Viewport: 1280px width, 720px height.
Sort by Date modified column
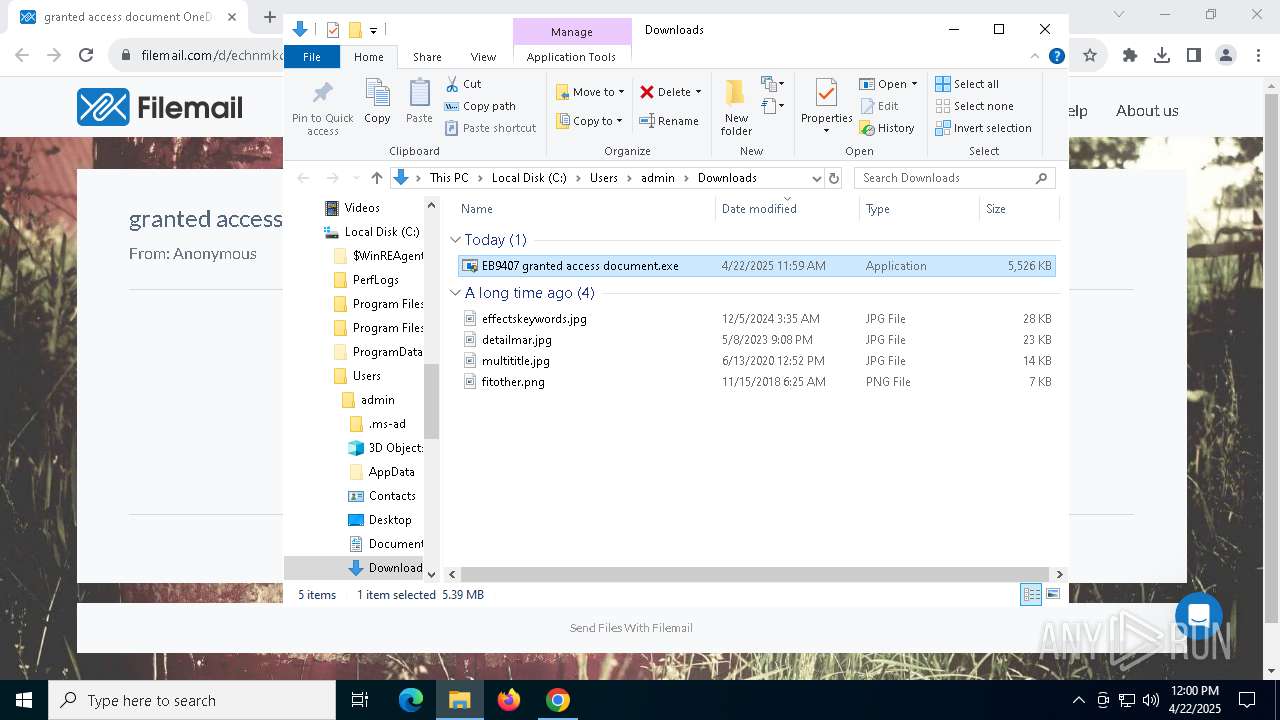pyautogui.click(x=786, y=209)
